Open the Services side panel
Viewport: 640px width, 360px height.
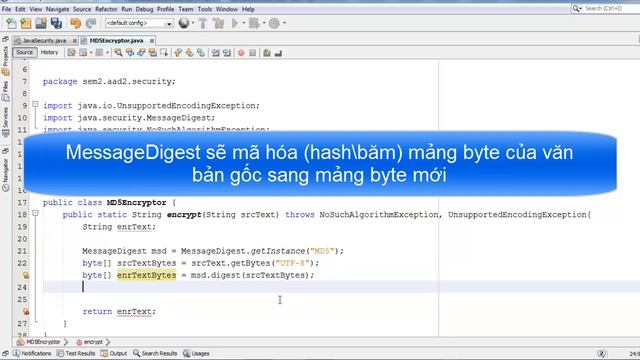[x=5, y=122]
